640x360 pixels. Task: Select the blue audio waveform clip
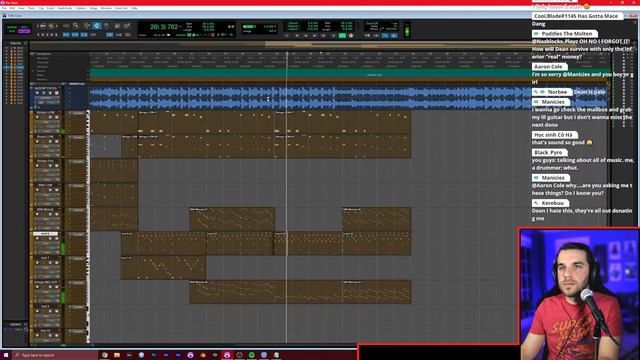tap(310, 98)
